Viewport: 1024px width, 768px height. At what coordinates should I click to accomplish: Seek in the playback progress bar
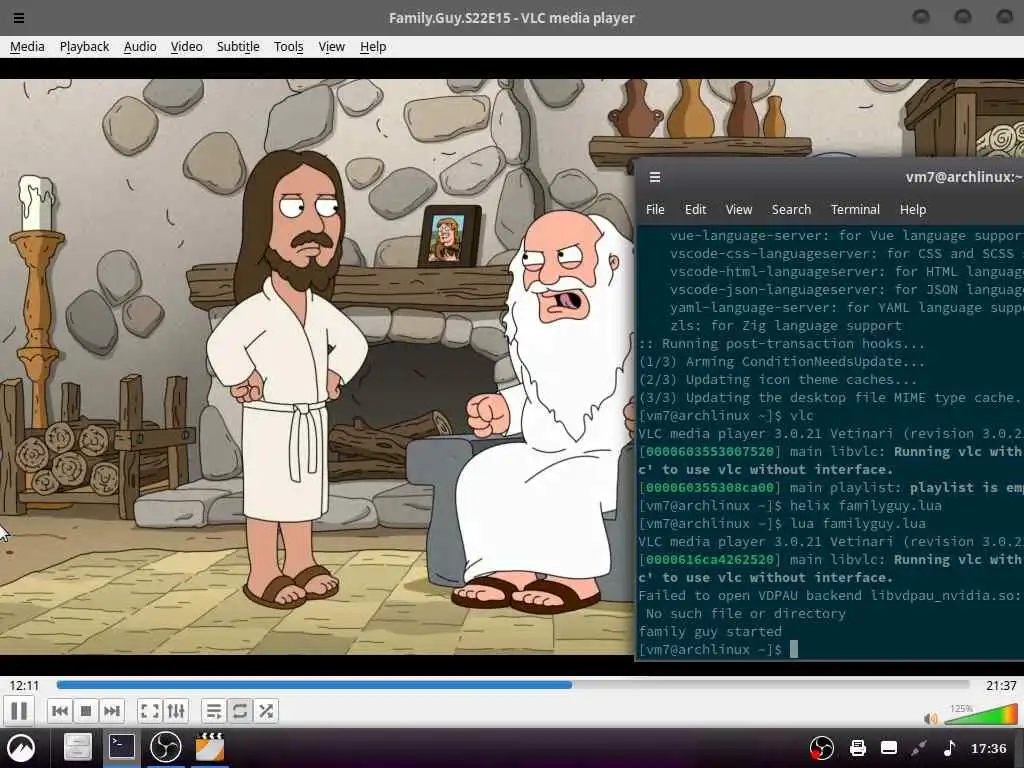tap(513, 685)
